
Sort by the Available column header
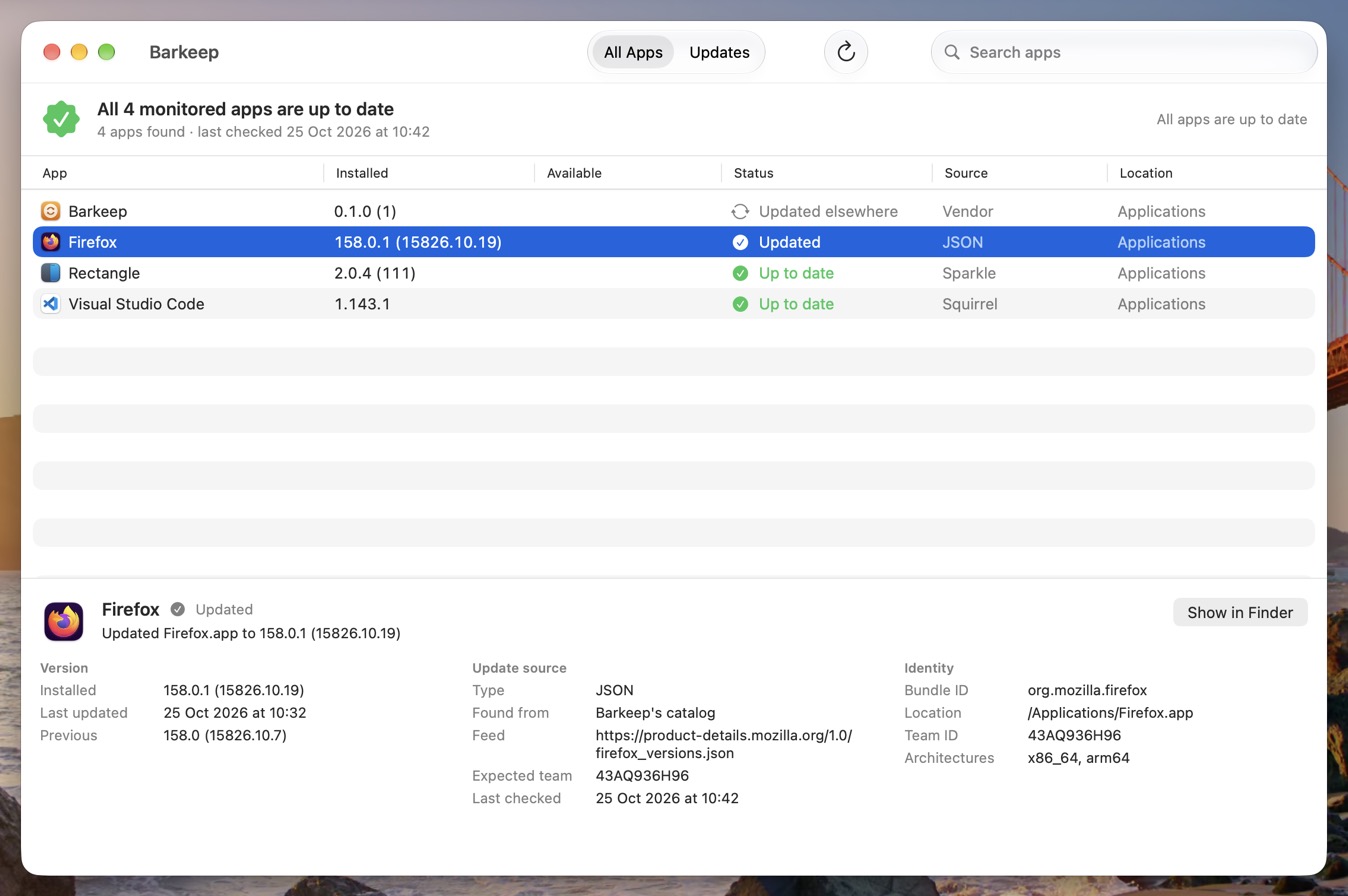click(x=574, y=173)
